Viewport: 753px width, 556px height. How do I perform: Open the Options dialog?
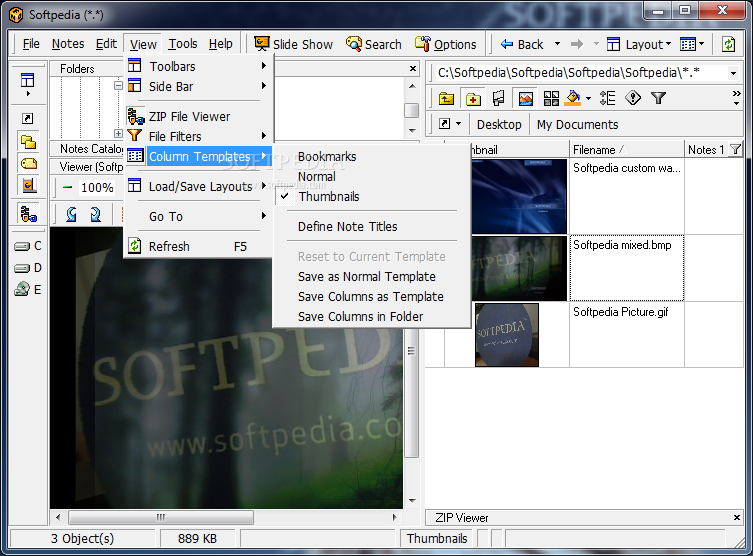point(446,44)
